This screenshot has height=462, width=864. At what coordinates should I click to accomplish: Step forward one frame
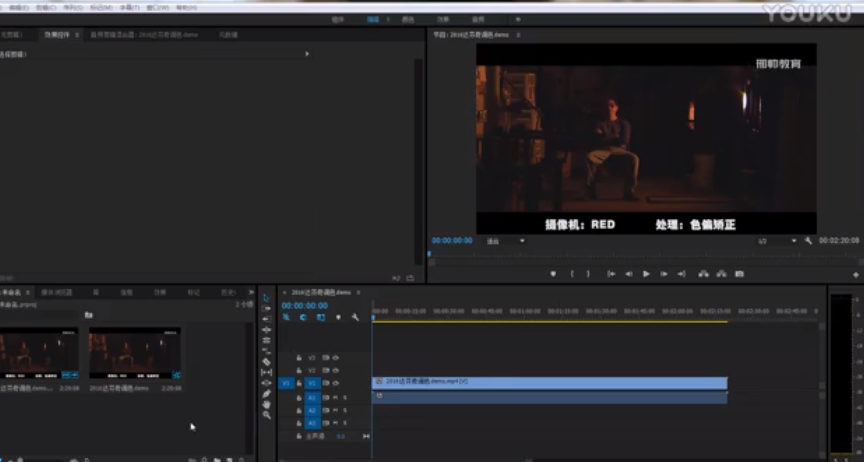pos(663,274)
